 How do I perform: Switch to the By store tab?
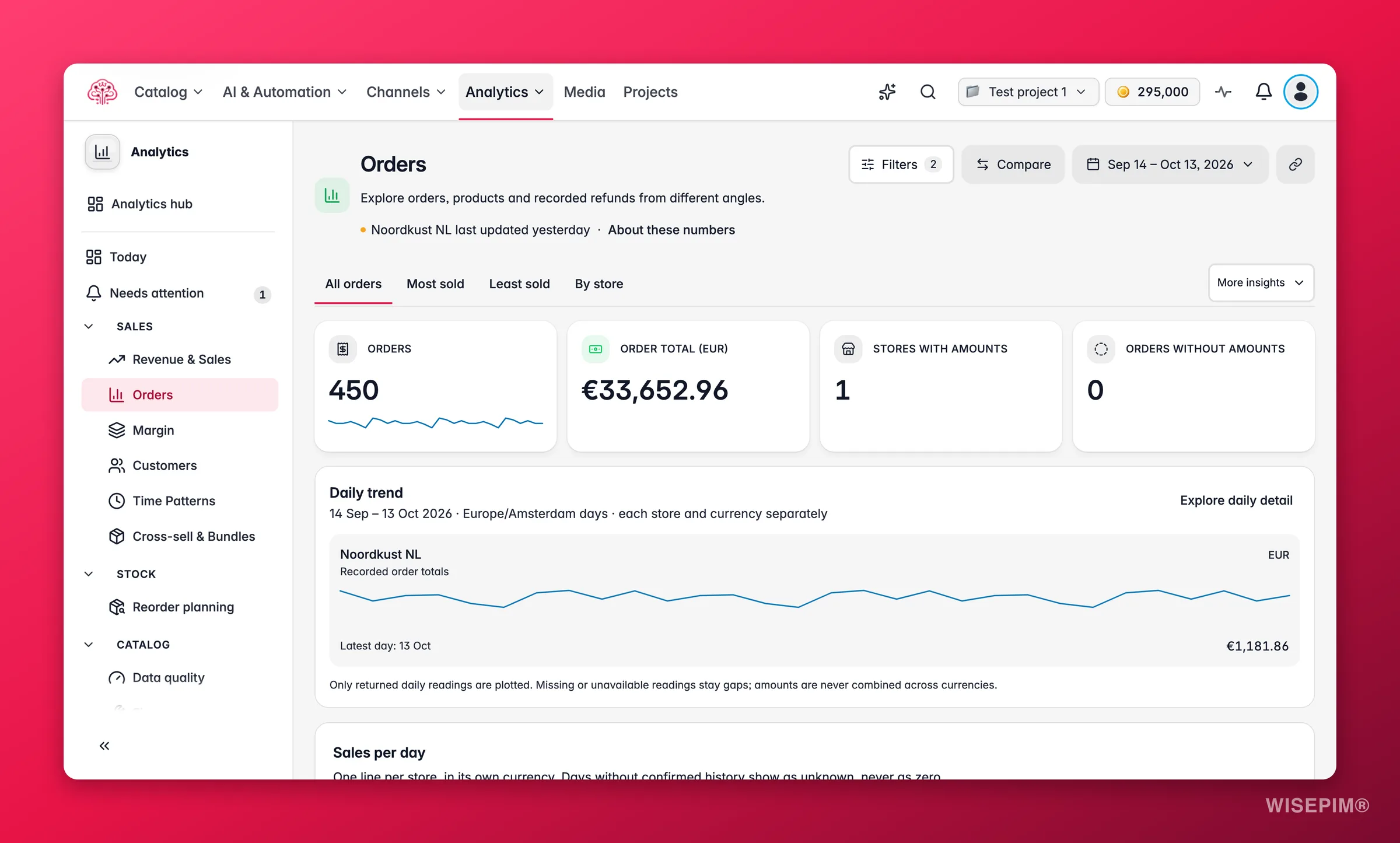(x=599, y=284)
